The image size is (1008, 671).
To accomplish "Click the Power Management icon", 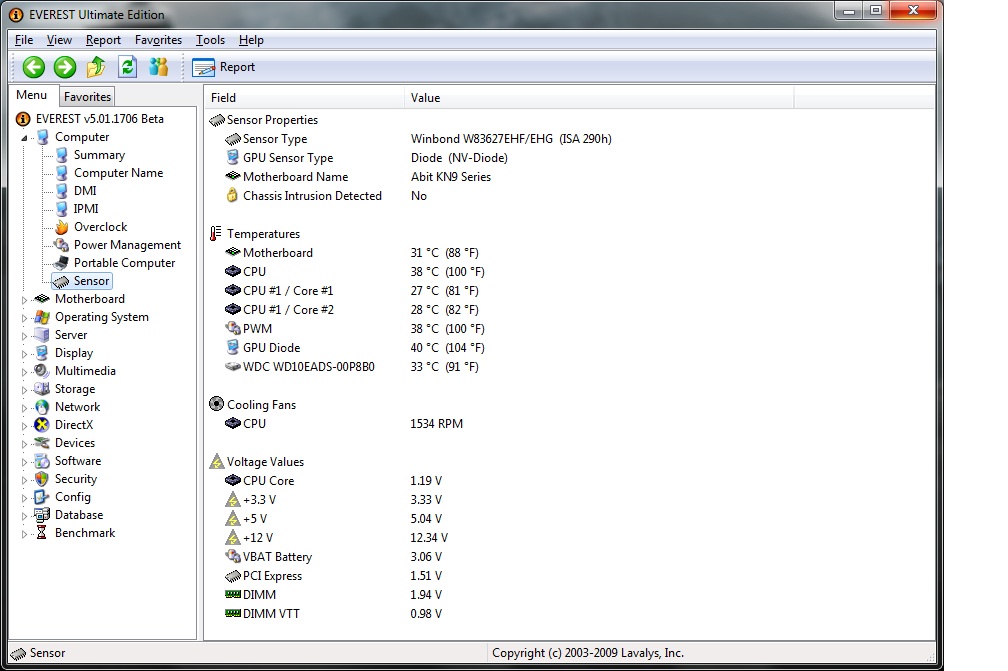I will pyautogui.click(x=62, y=245).
